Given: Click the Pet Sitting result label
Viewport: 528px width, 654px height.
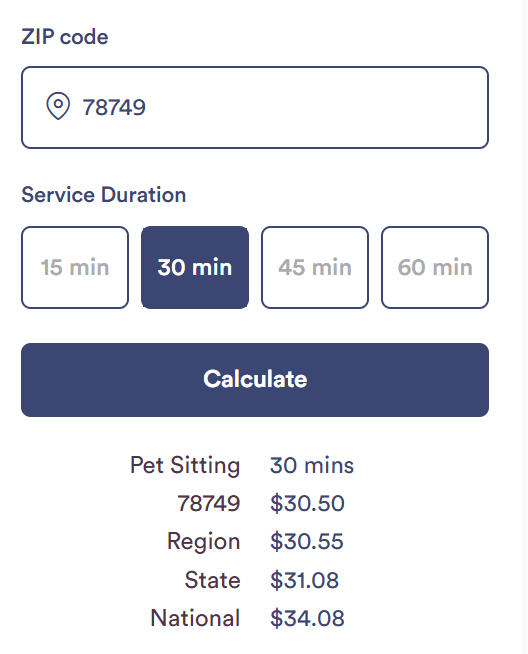Looking at the screenshot, I should pyautogui.click(x=185, y=465).
